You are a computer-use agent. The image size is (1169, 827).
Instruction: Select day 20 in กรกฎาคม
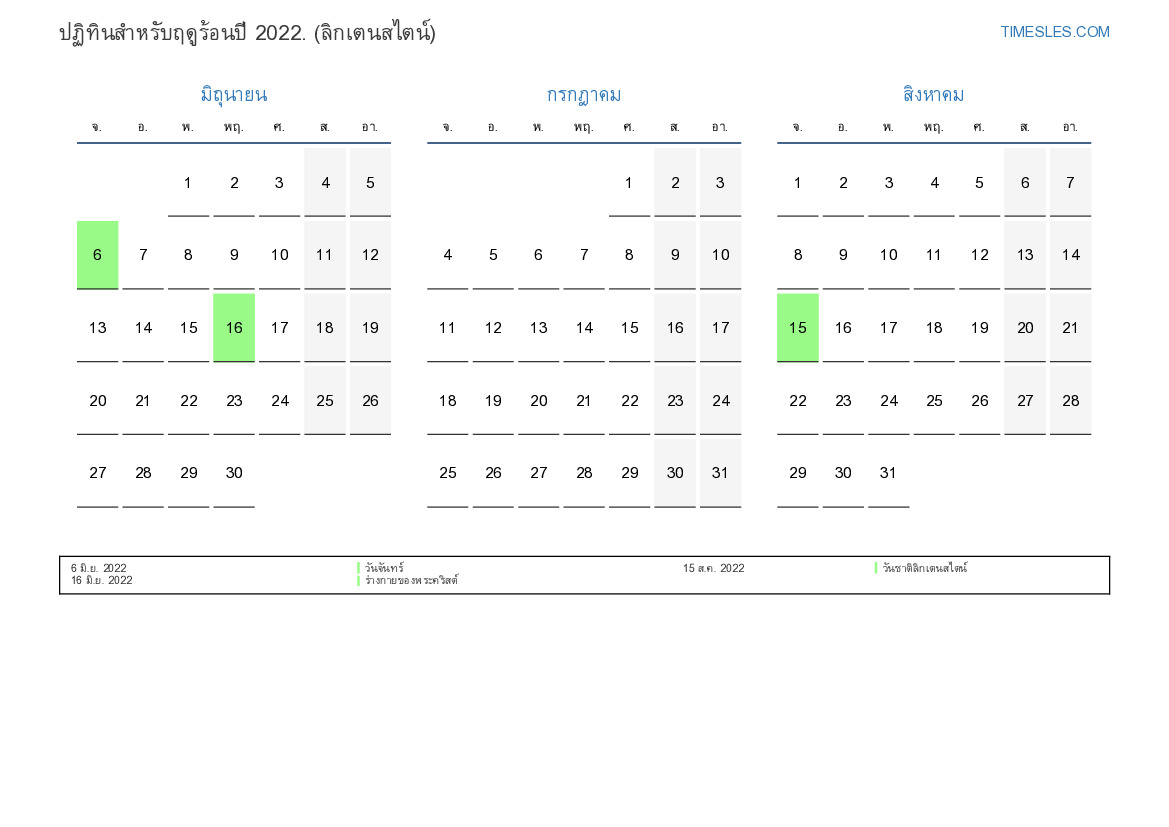tap(538, 400)
